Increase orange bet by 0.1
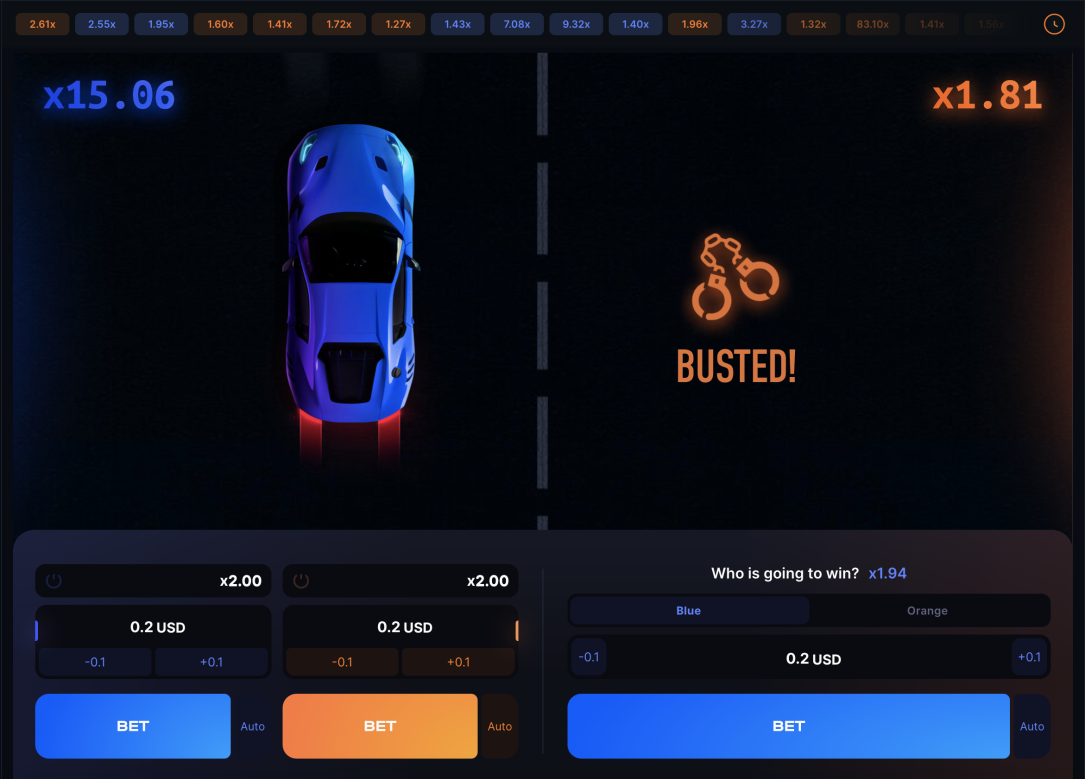 pos(459,662)
